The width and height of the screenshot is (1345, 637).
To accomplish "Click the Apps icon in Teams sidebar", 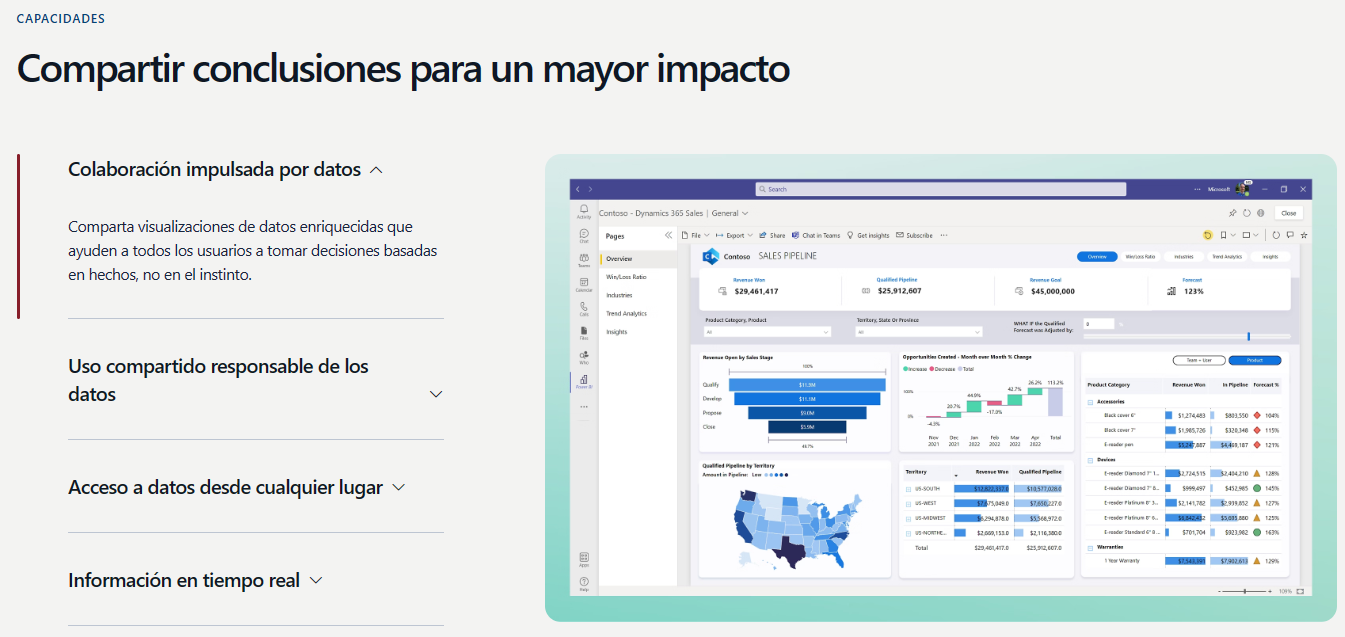I will [x=583, y=558].
